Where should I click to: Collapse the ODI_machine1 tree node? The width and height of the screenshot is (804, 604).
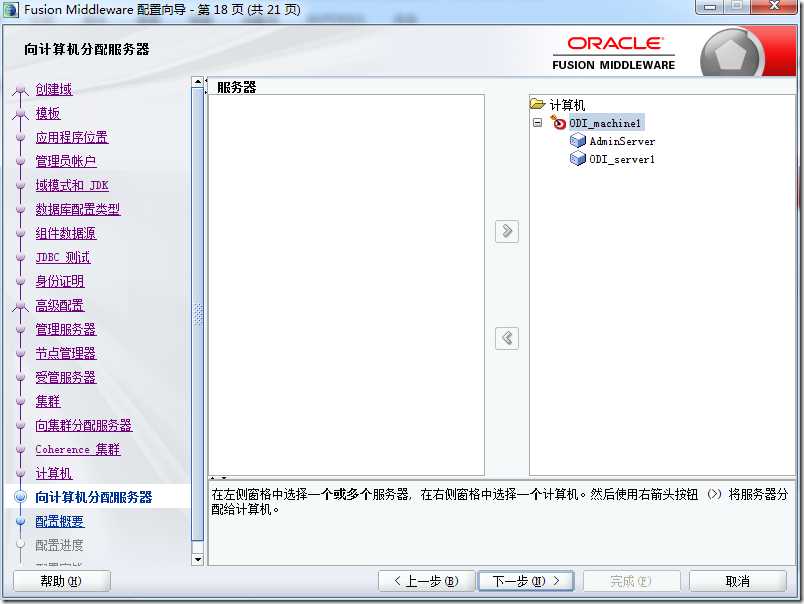(537, 123)
